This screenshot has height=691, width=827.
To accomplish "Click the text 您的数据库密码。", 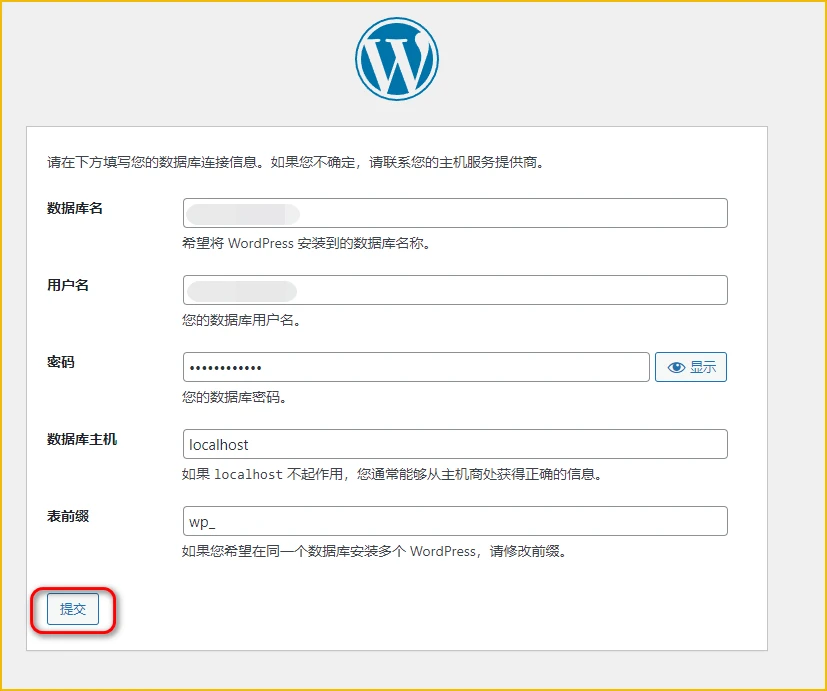I will 235,397.
